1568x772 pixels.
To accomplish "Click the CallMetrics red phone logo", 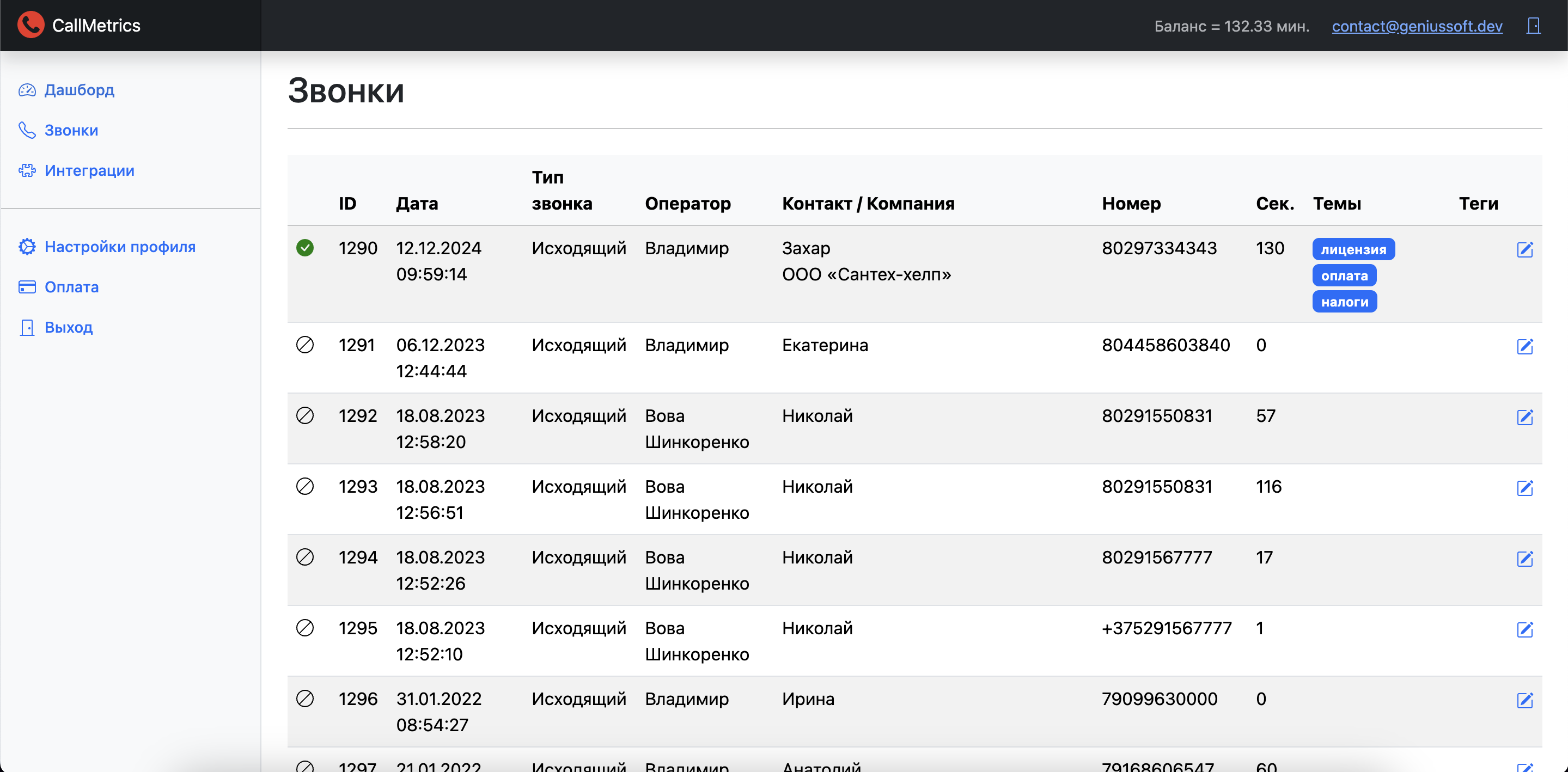I will pyautogui.click(x=30, y=25).
